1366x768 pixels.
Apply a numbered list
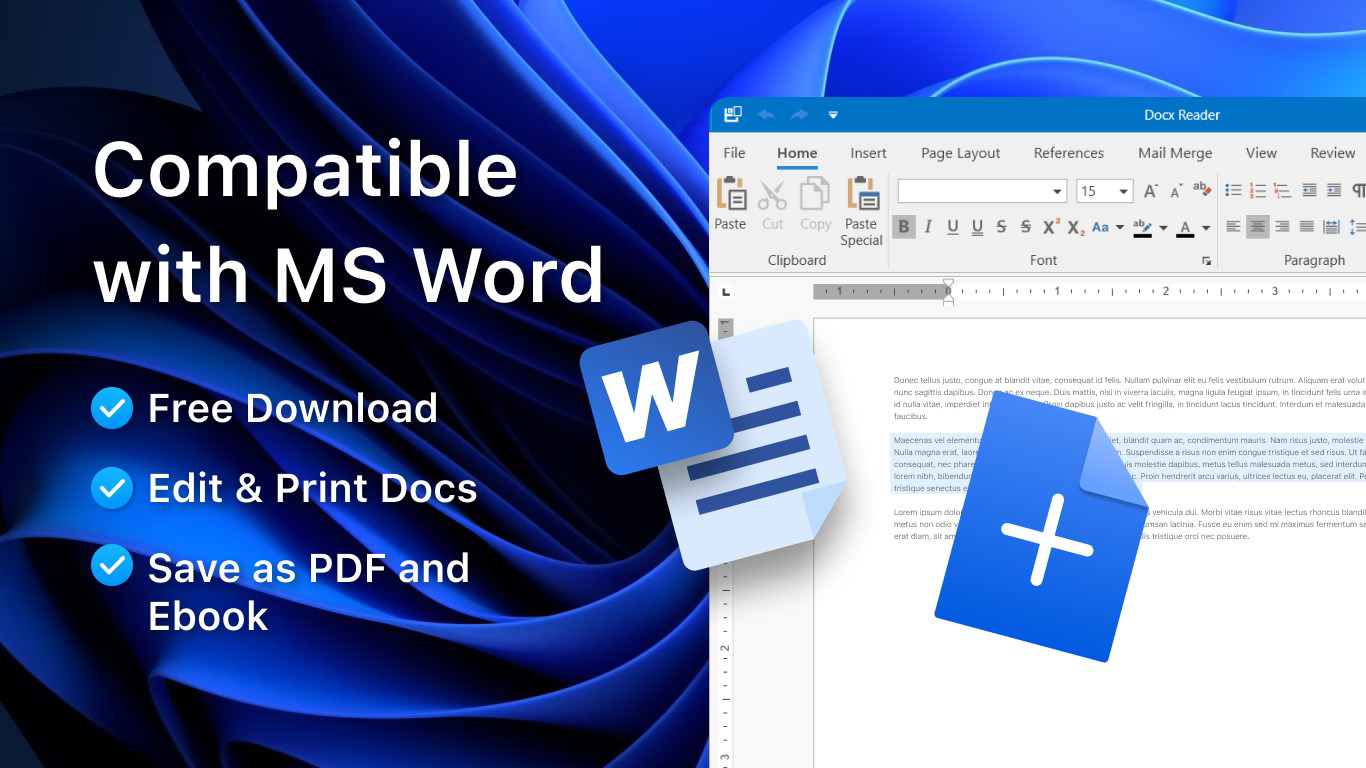tap(1258, 190)
